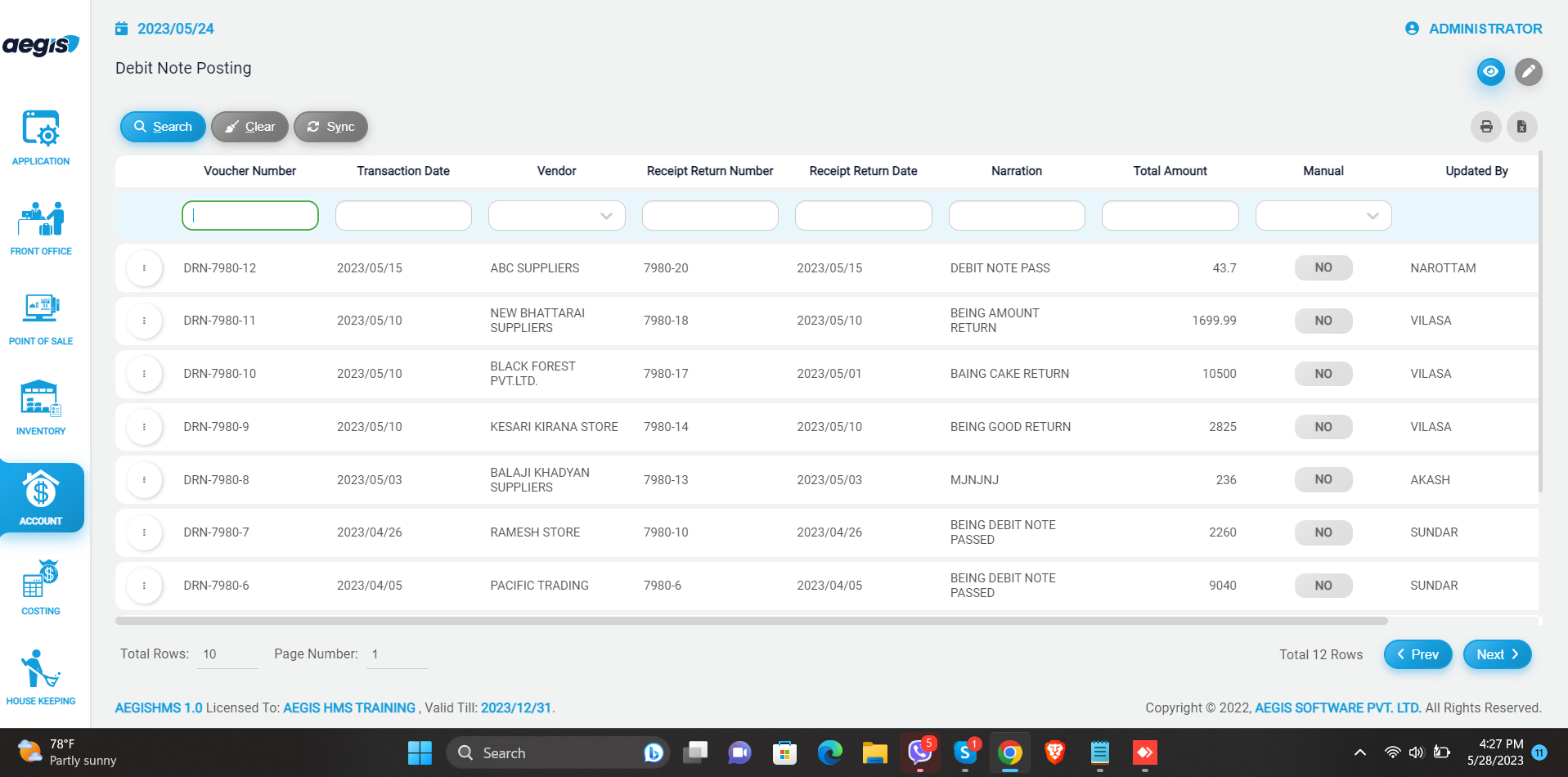1568x777 pixels.
Task: Open Viber from the taskbar
Action: point(920,752)
